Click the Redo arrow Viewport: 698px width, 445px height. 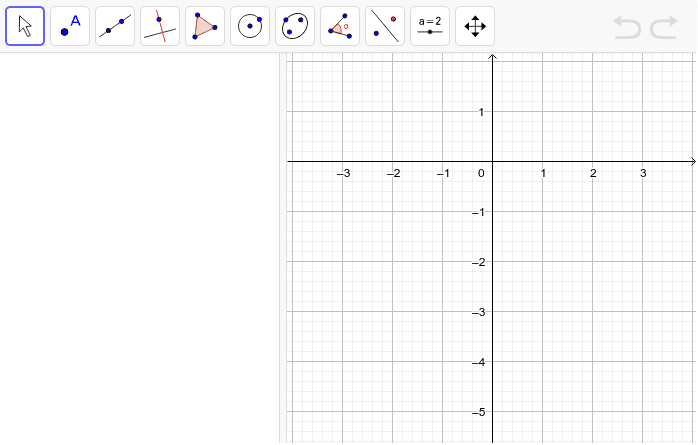pos(664,27)
